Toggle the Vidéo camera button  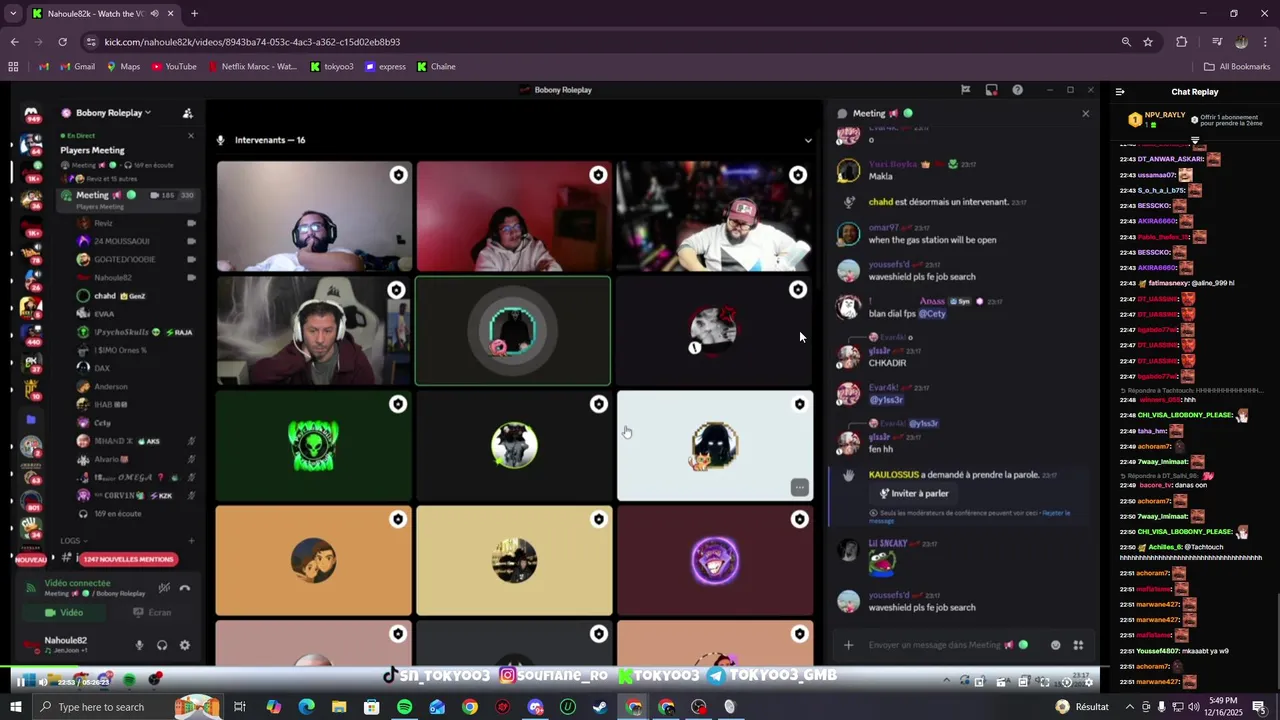point(64,613)
